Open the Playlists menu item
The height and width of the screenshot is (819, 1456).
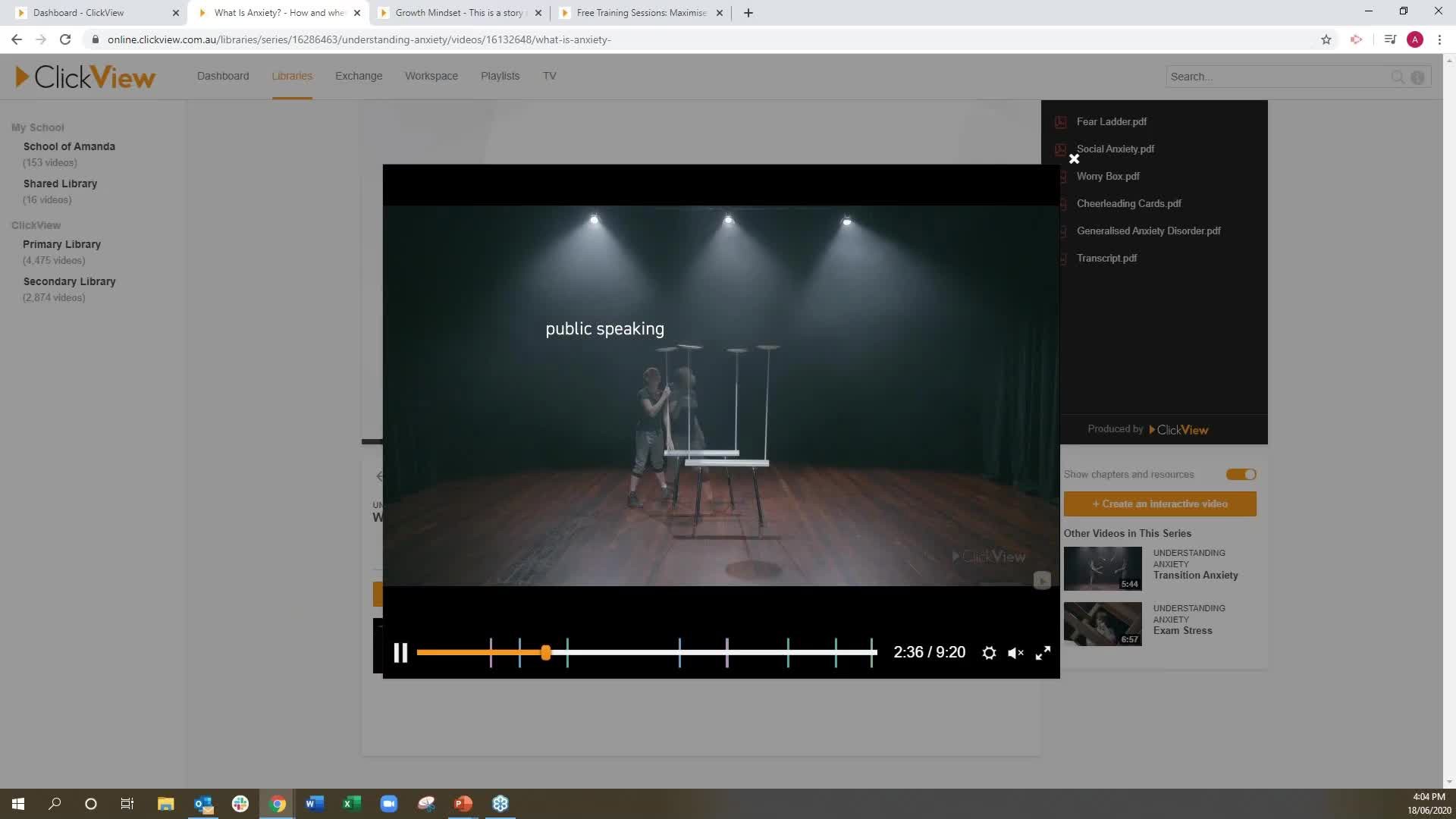coord(500,76)
